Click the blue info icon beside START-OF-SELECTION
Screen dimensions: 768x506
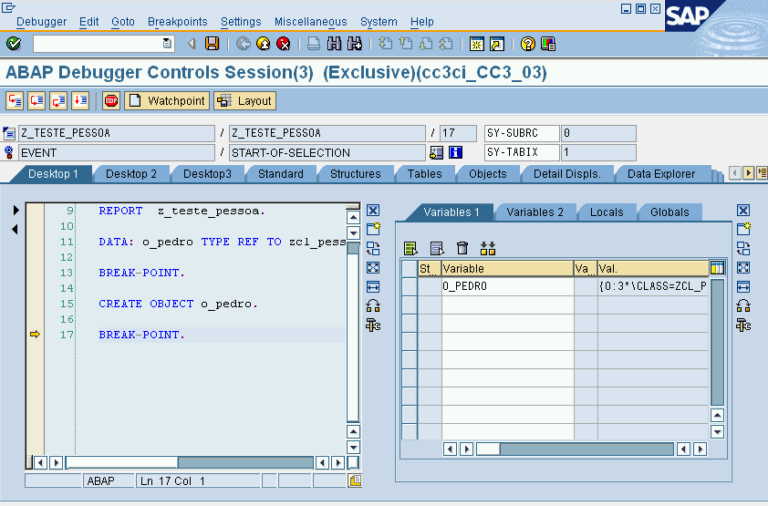pyautogui.click(x=455, y=153)
